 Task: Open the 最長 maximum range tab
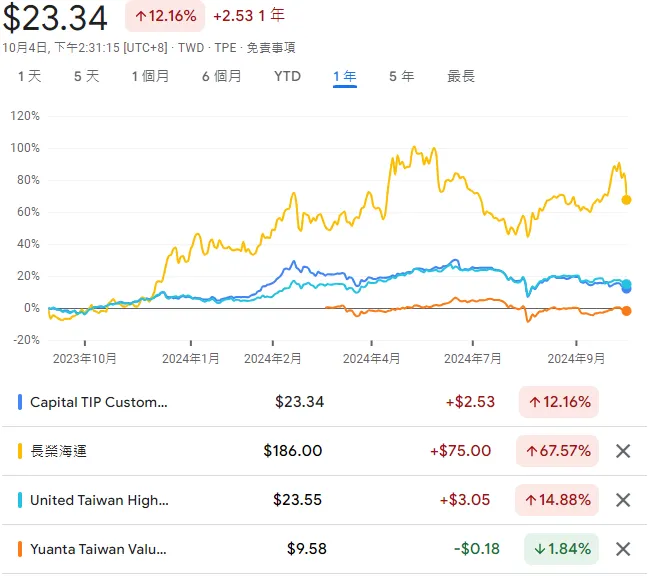click(461, 76)
